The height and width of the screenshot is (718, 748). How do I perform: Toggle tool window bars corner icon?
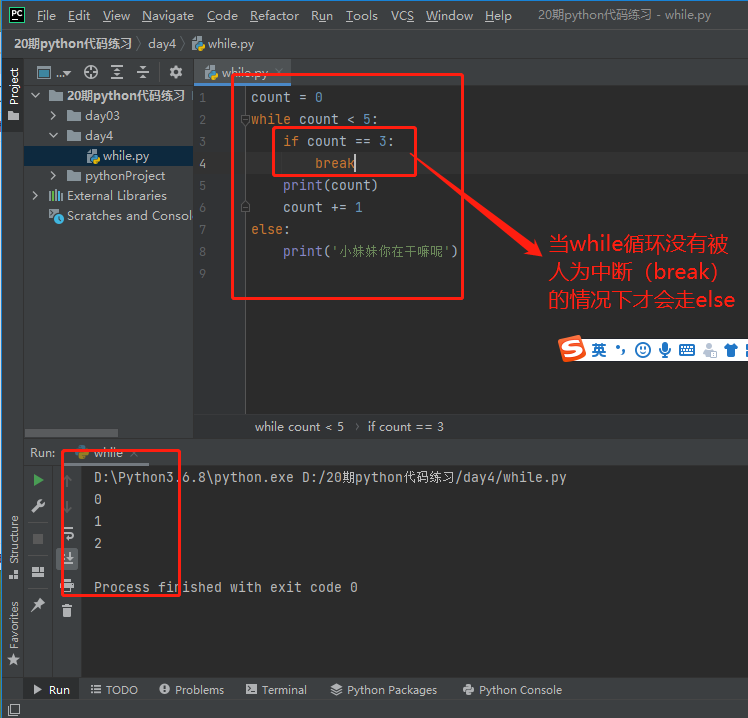click(x=14, y=709)
